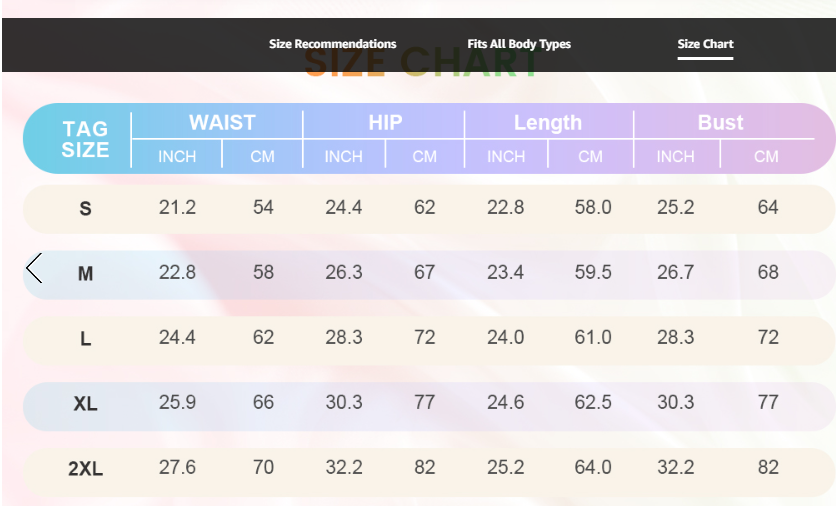Viewport: 836px width, 506px height.
Task: Click waist inch value 21.2 for size S
Action: click(x=177, y=208)
